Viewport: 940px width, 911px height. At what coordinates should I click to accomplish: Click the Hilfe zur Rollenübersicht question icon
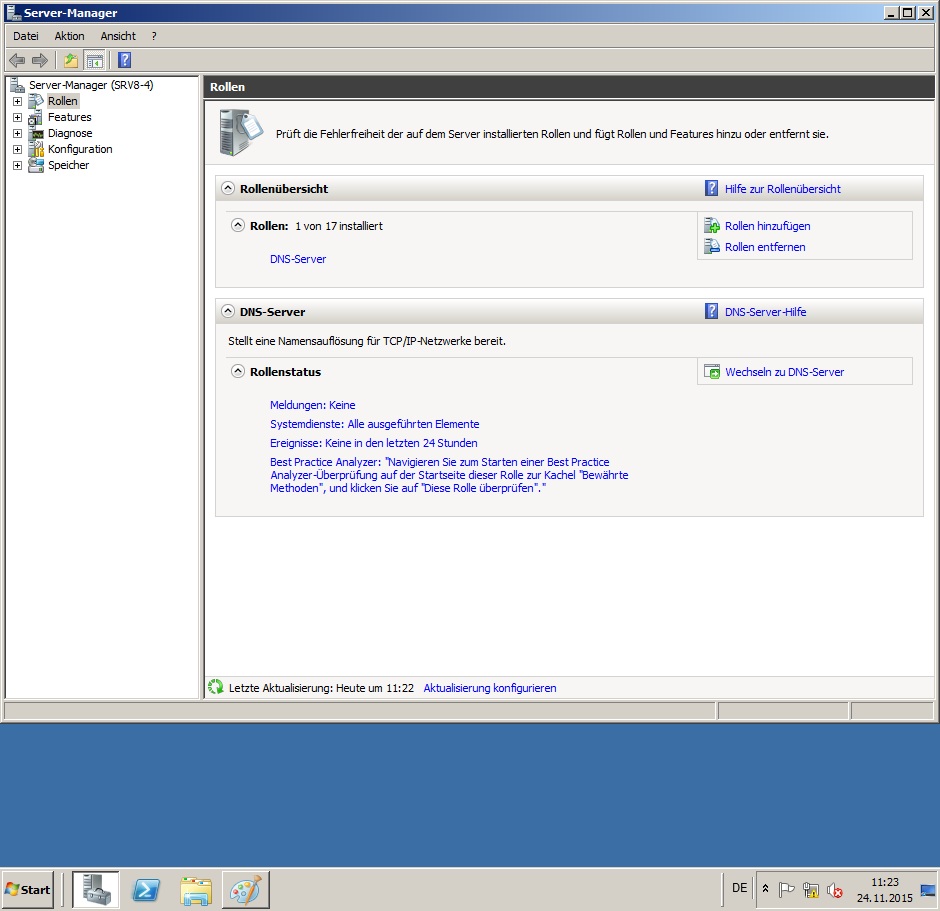(x=711, y=188)
